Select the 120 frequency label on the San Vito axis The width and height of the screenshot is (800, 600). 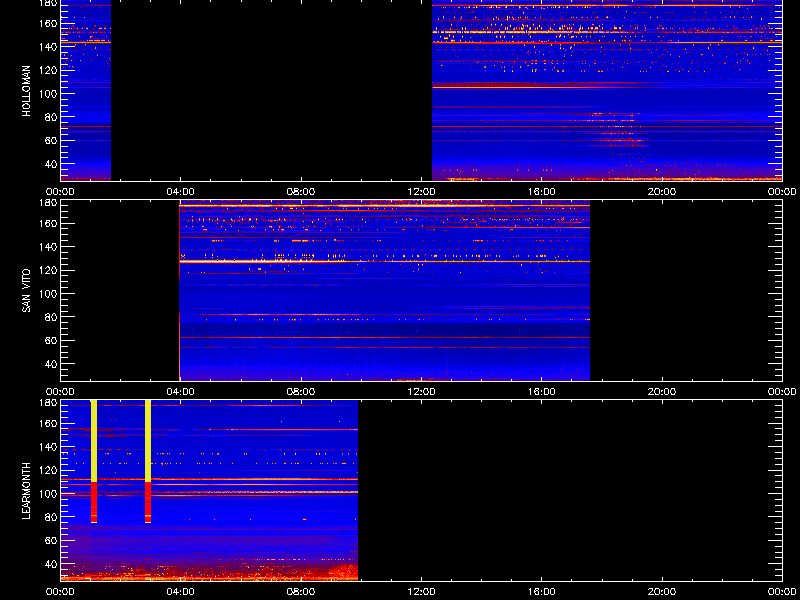click(x=48, y=270)
